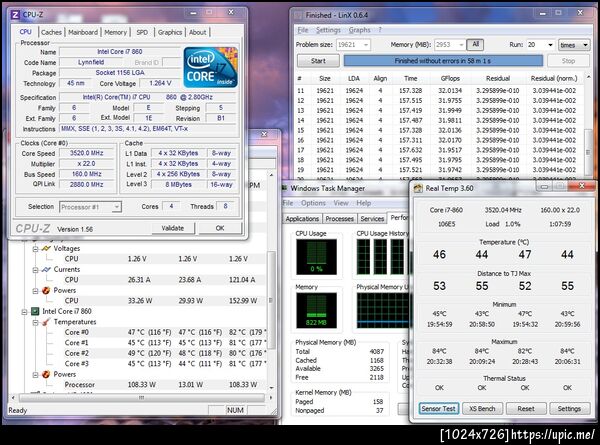Click the Currents wave icon in tree
The height and width of the screenshot is (445, 600).
[x=46, y=269]
